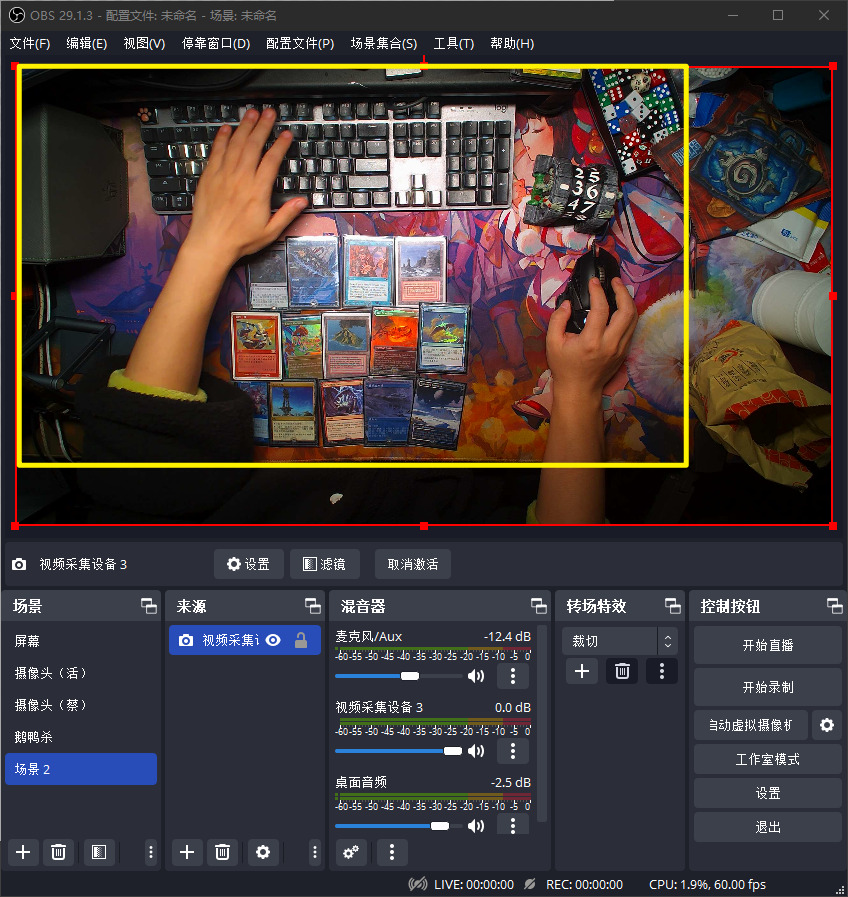Image resolution: width=848 pixels, height=897 pixels.
Task: Mute the 麦克风/Aux audio track
Action: 476,676
